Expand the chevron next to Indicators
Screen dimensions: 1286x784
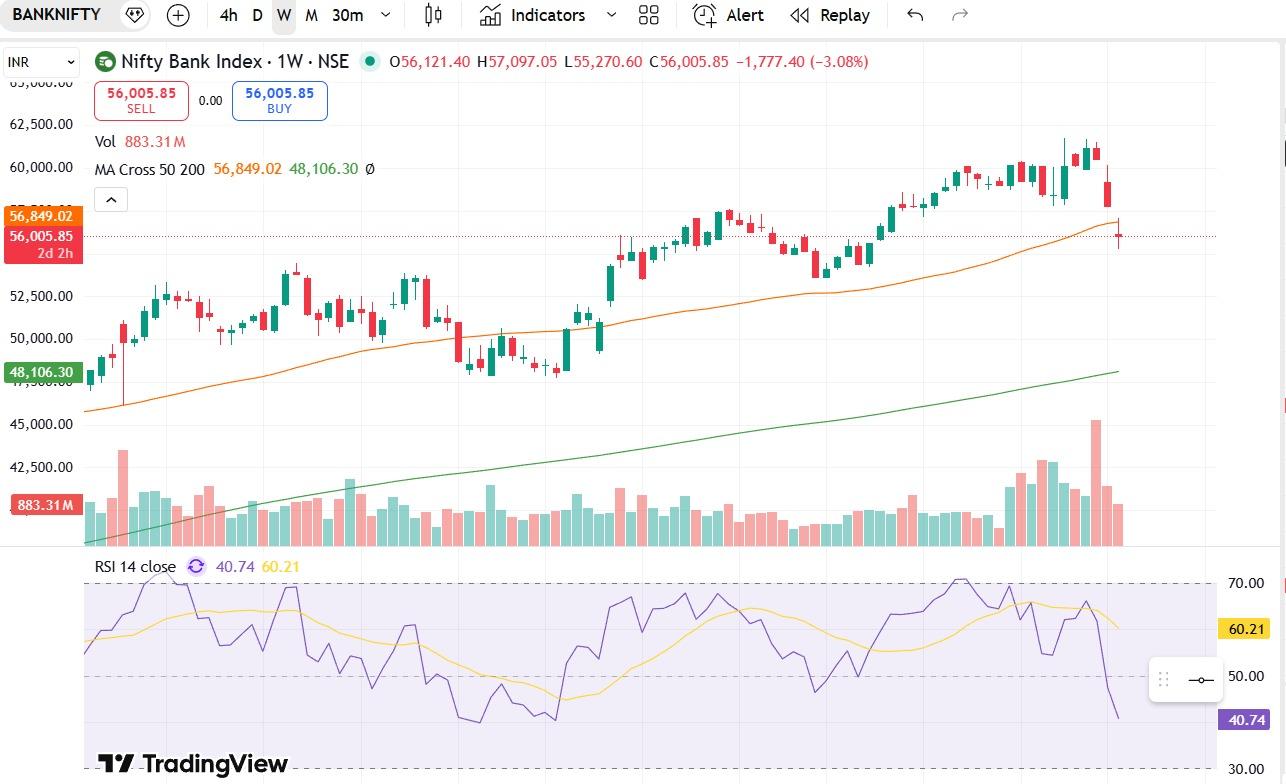(x=611, y=15)
